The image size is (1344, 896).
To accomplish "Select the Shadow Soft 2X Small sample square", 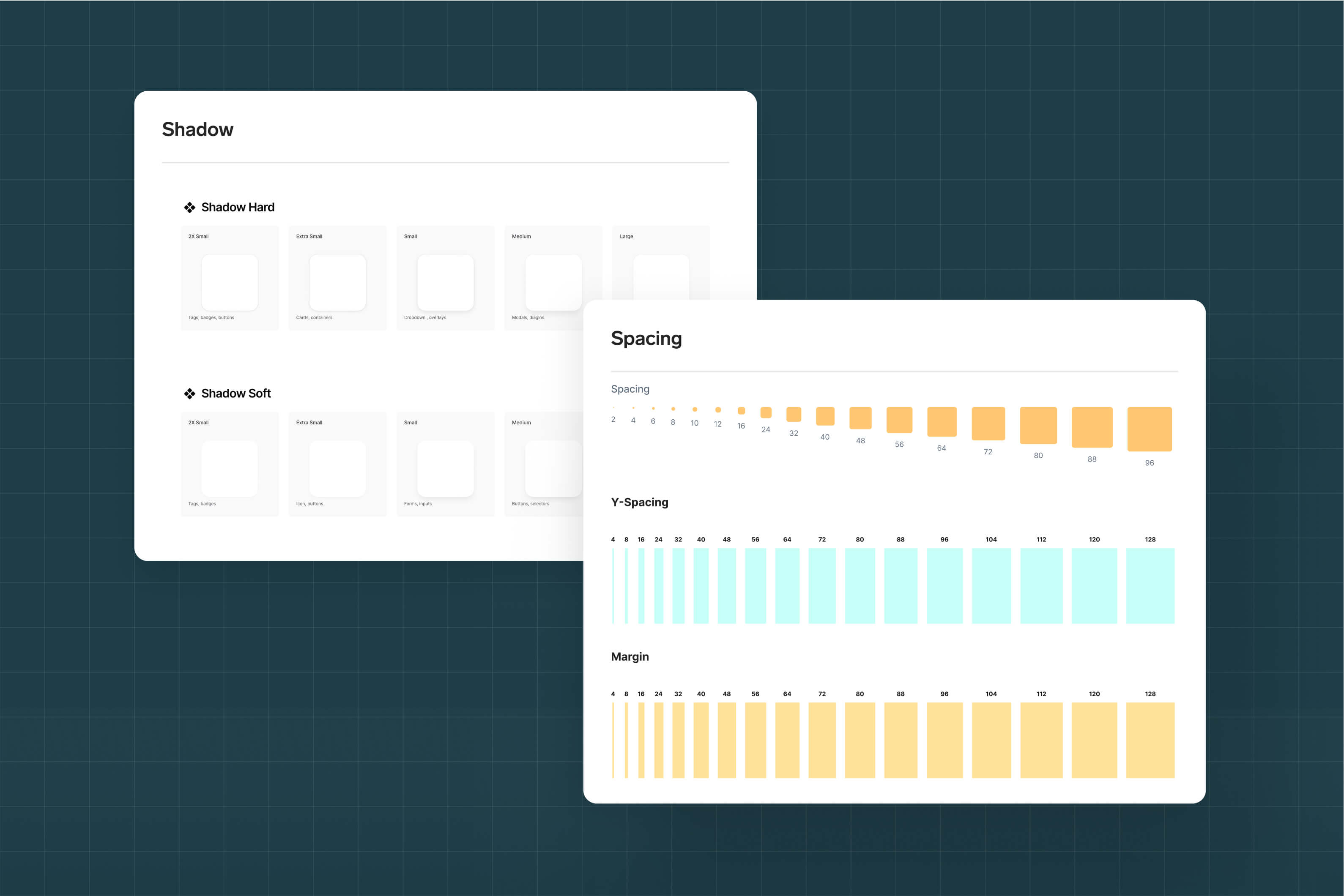I will [x=230, y=469].
